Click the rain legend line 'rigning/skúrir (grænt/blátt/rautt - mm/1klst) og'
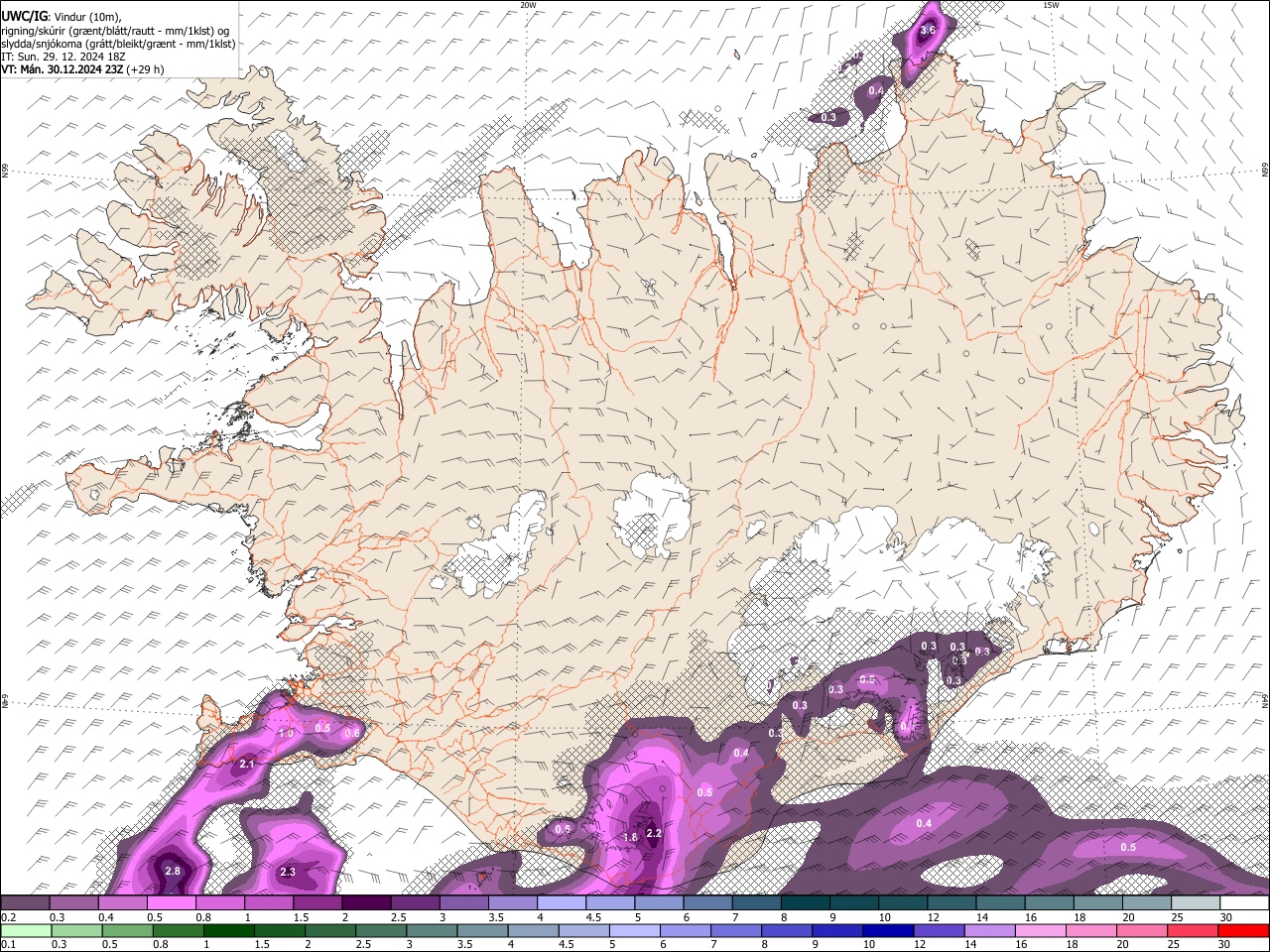Image resolution: width=1270 pixels, height=952 pixels. (x=115, y=31)
